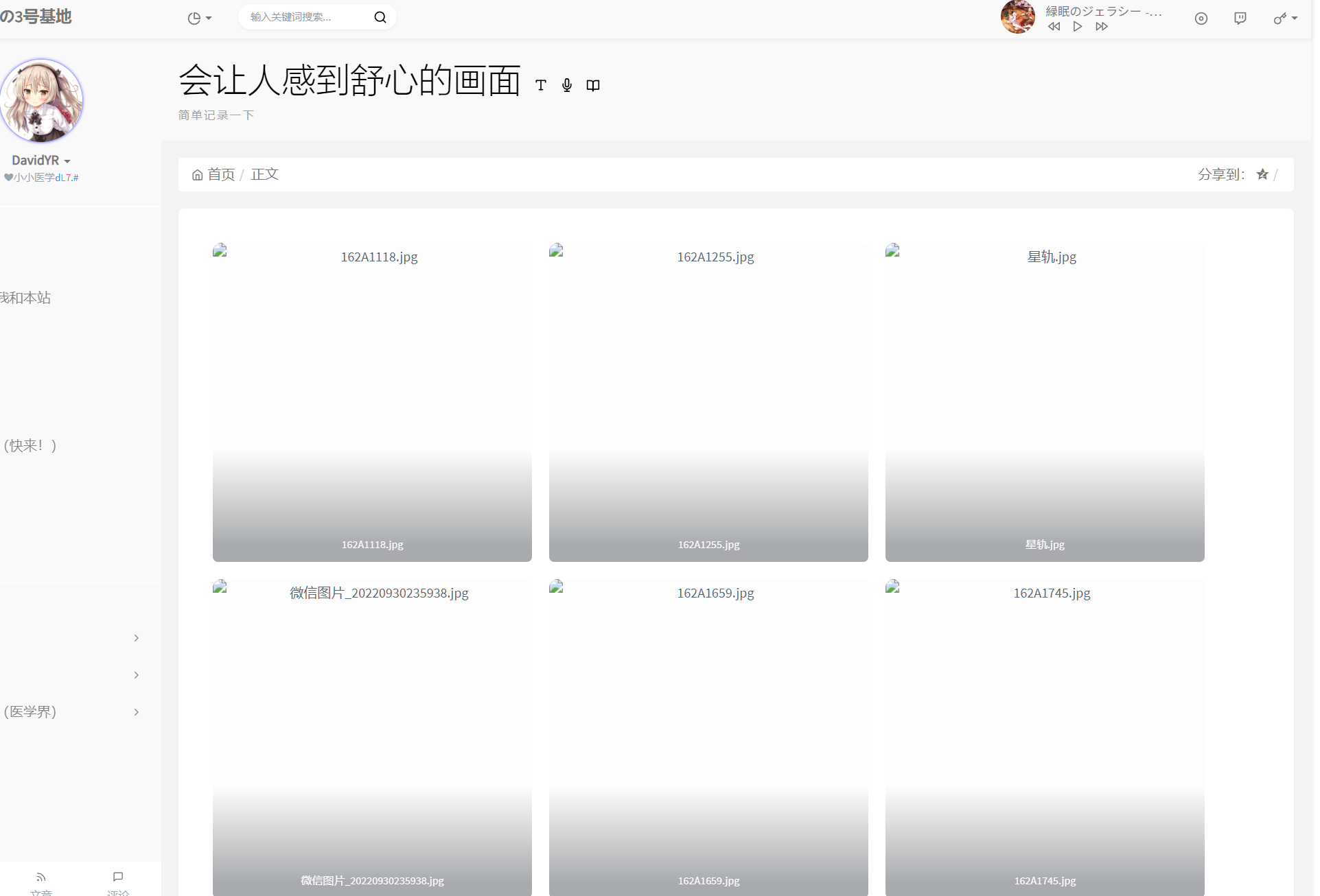Go back to previous song

click(x=1054, y=27)
